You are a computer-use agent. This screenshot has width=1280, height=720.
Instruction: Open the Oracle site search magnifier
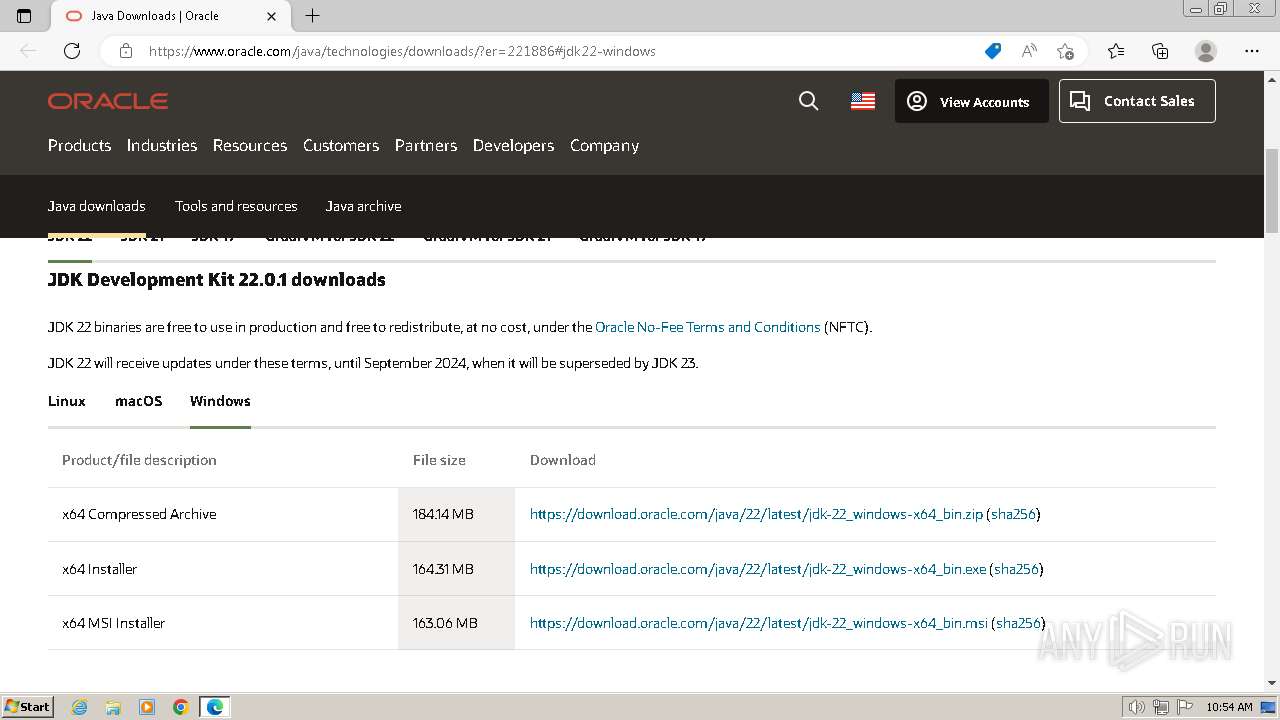point(809,101)
